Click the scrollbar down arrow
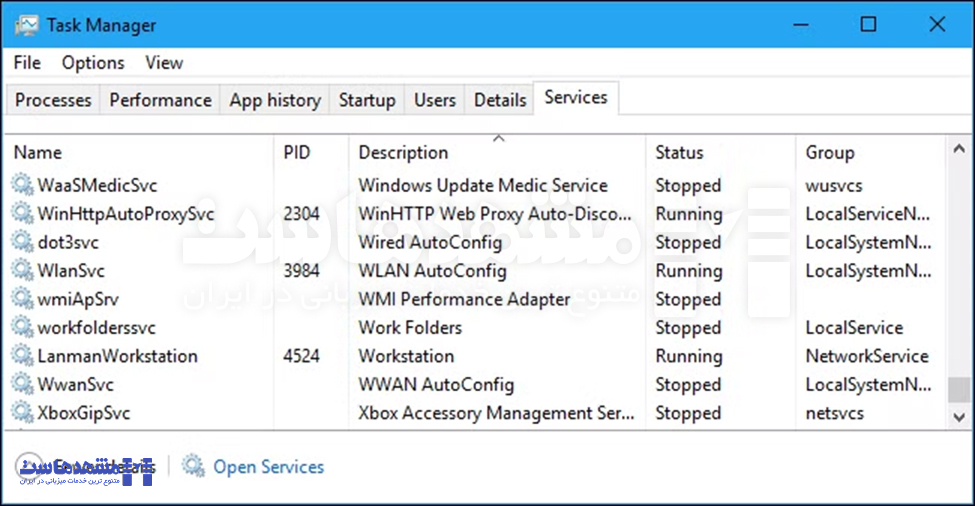The height and width of the screenshot is (506, 975). point(959,417)
